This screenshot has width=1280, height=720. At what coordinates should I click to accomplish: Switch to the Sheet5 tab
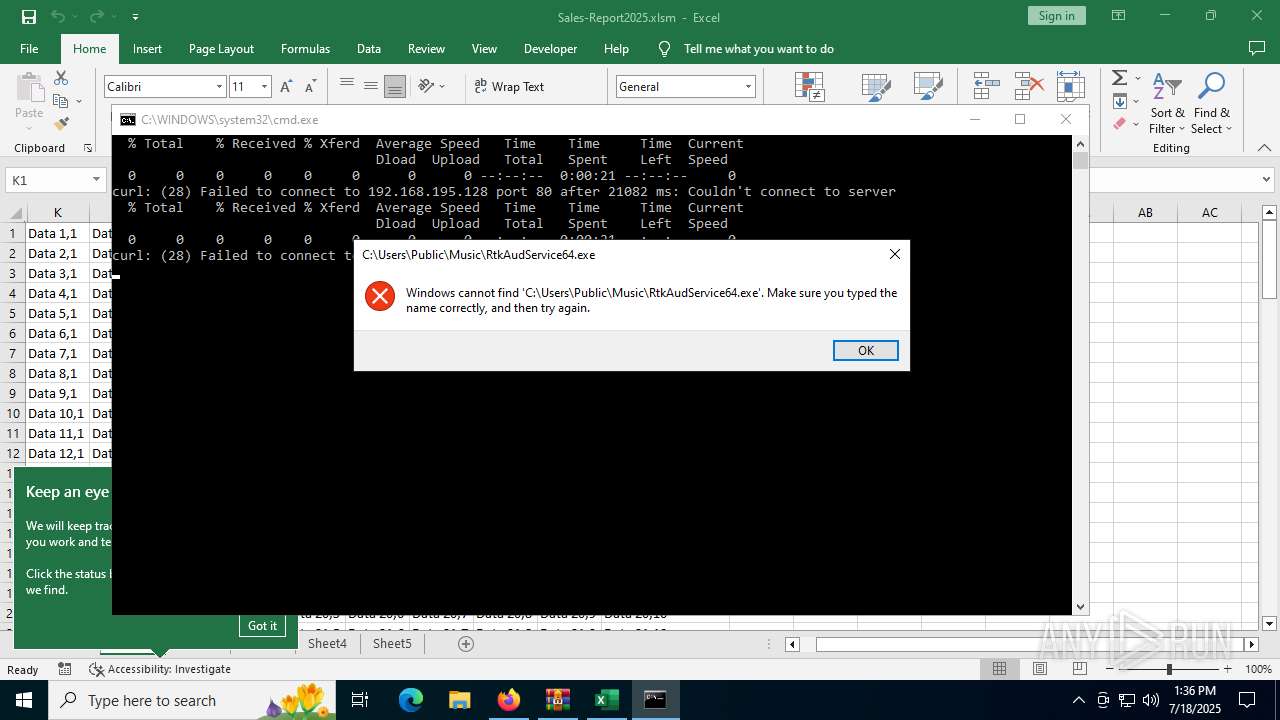(x=392, y=643)
